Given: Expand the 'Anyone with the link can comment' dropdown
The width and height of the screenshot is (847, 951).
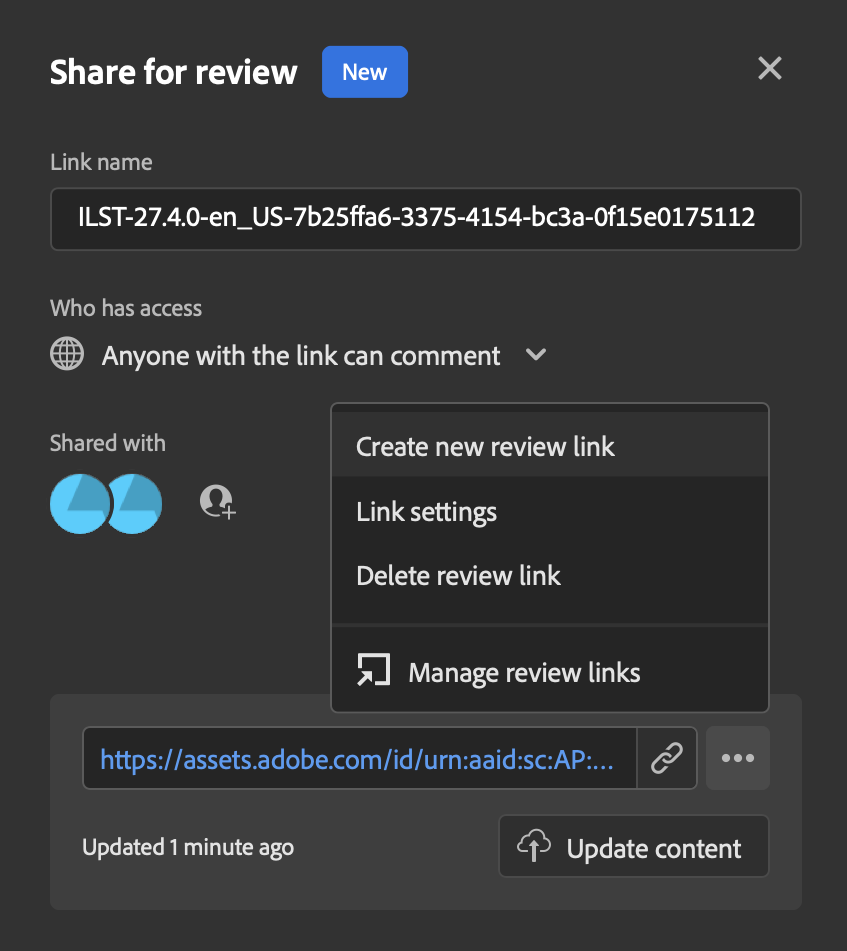Looking at the screenshot, I should click(536, 355).
